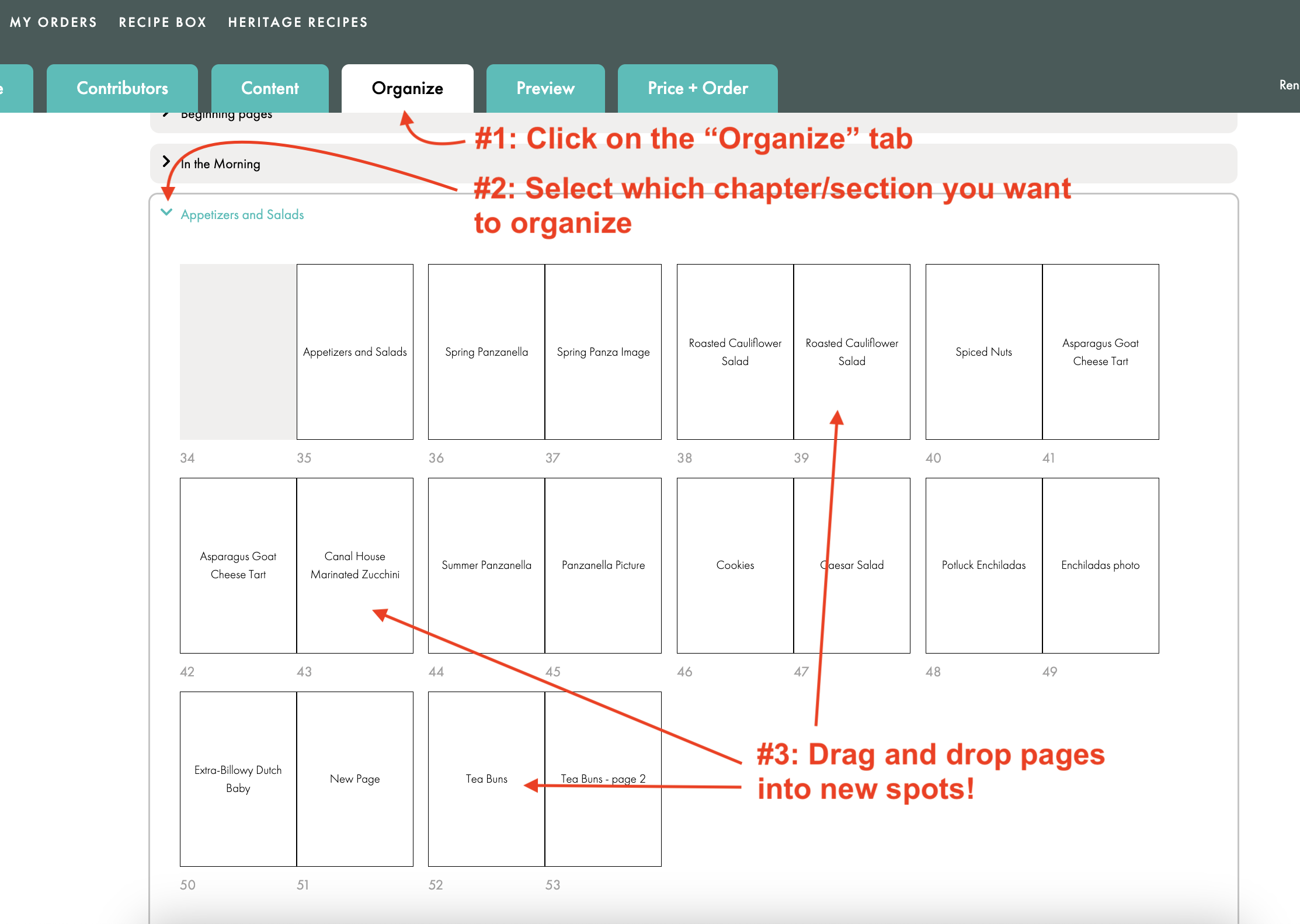1300x924 pixels.
Task: Select the Spring Panzanella page thumbnail
Action: (486, 351)
